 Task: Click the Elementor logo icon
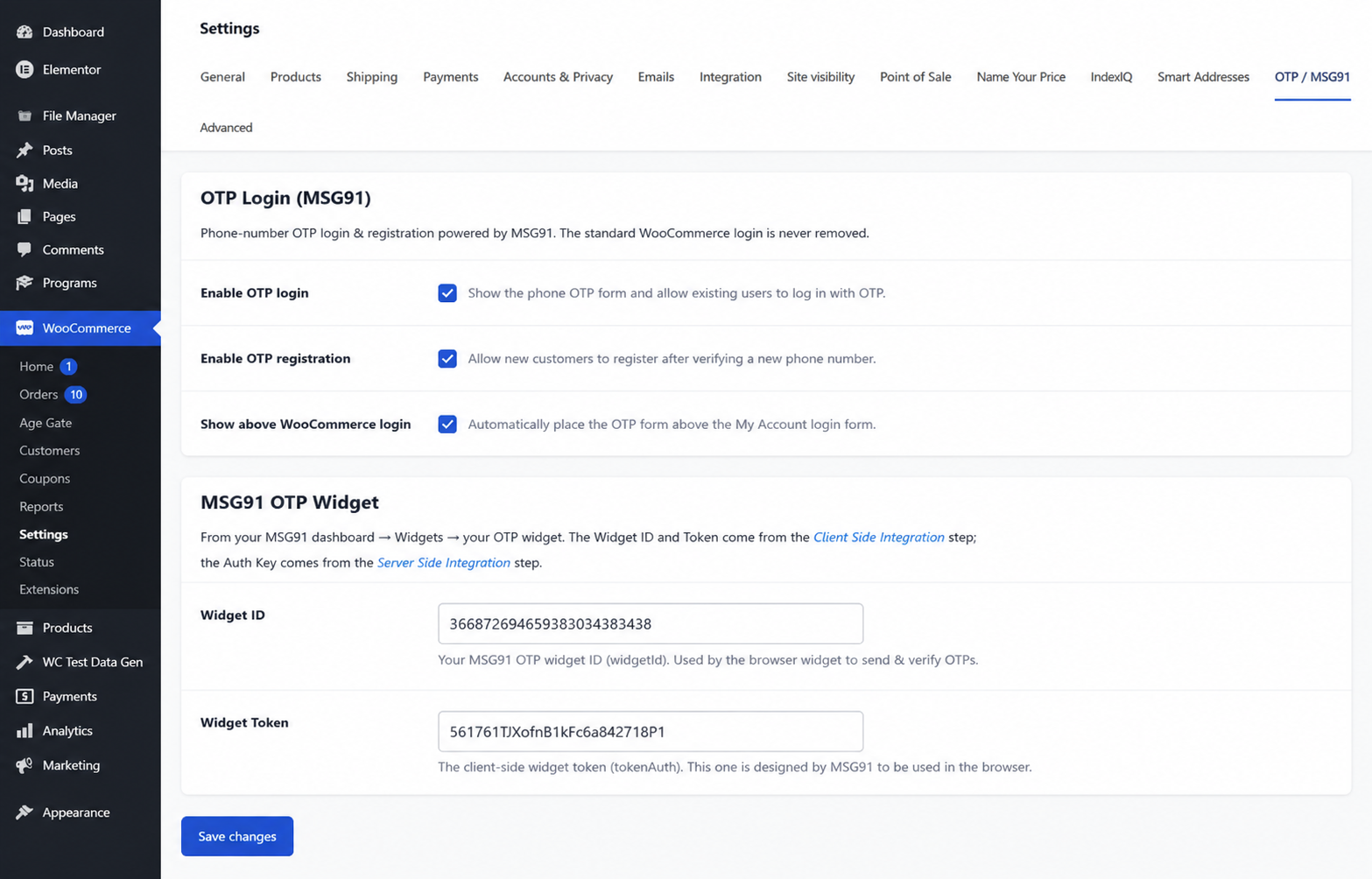click(x=25, y=69)
